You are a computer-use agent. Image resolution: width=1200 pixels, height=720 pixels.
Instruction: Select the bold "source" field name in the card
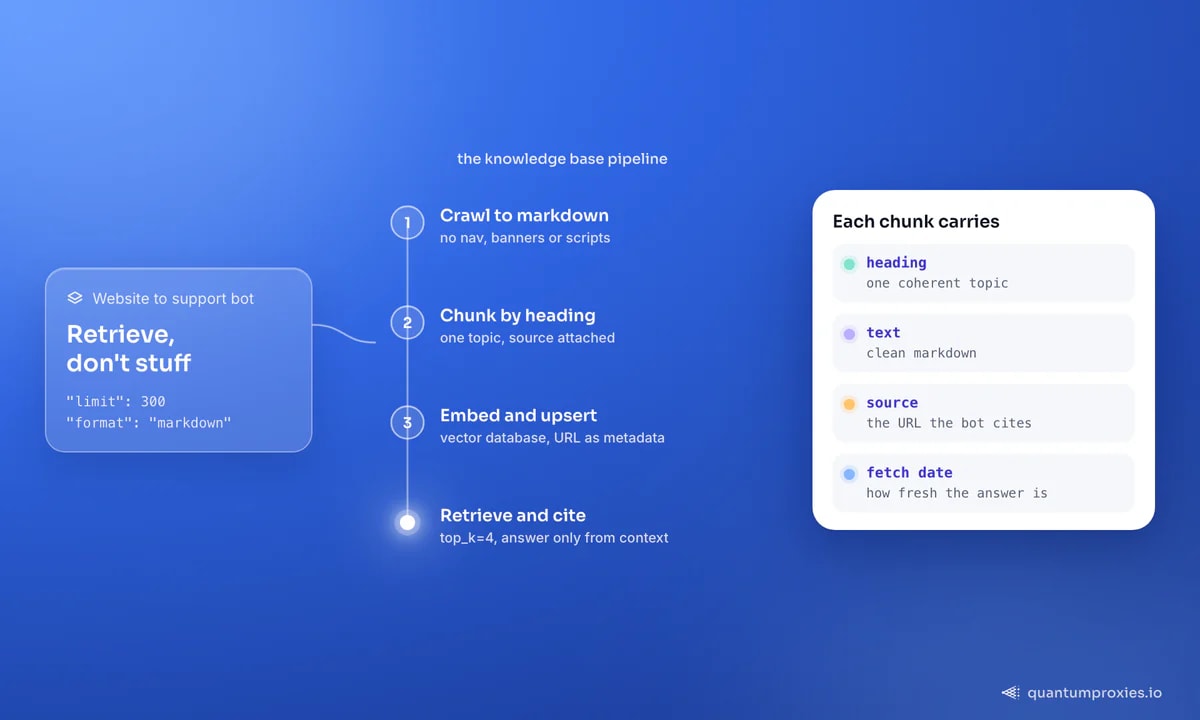892,402
